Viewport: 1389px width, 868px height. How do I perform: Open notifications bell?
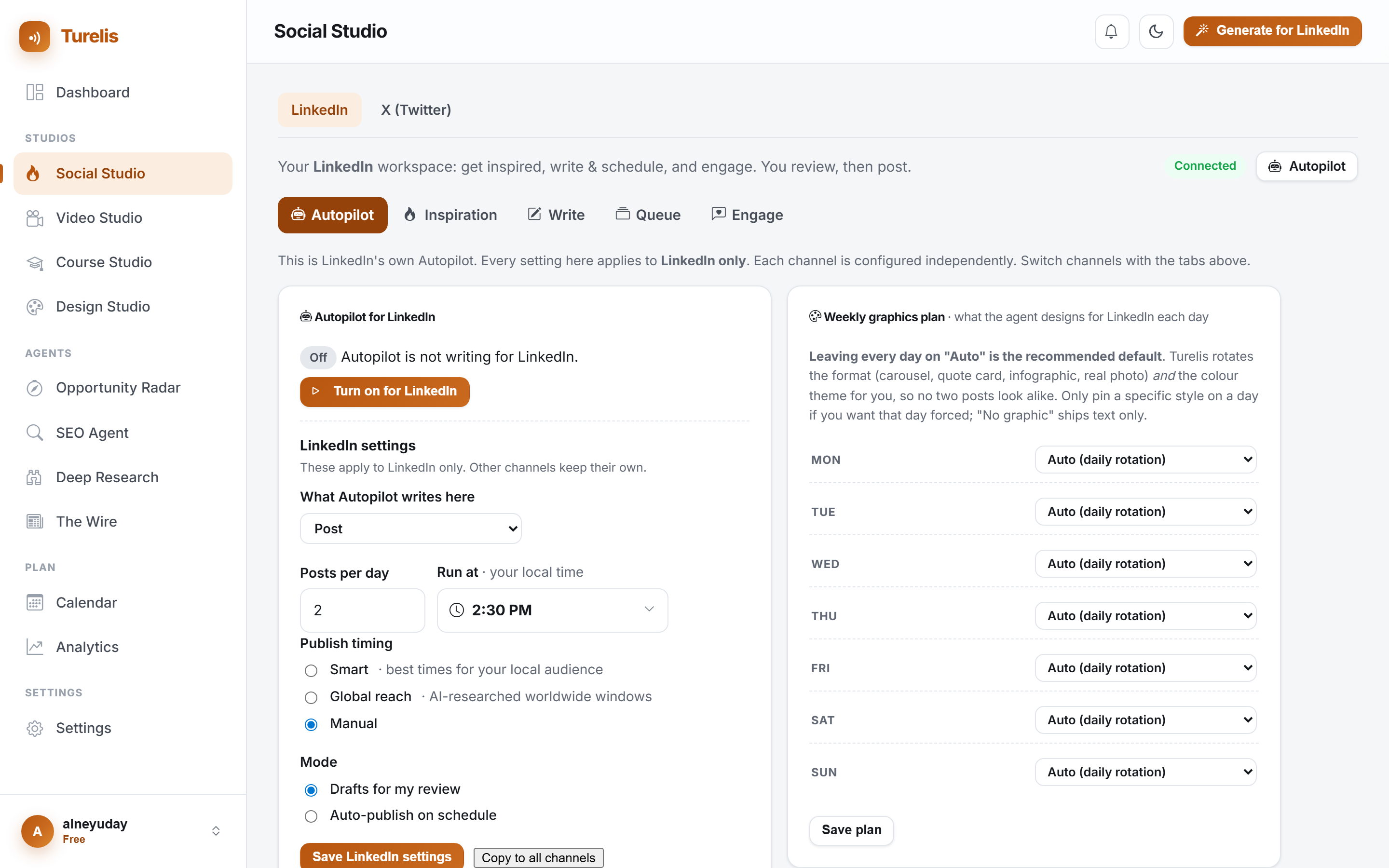1111,31
